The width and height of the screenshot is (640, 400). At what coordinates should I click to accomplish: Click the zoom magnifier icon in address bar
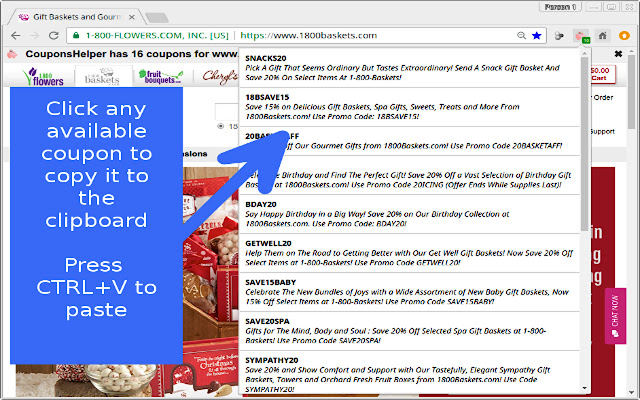(521, 36)
